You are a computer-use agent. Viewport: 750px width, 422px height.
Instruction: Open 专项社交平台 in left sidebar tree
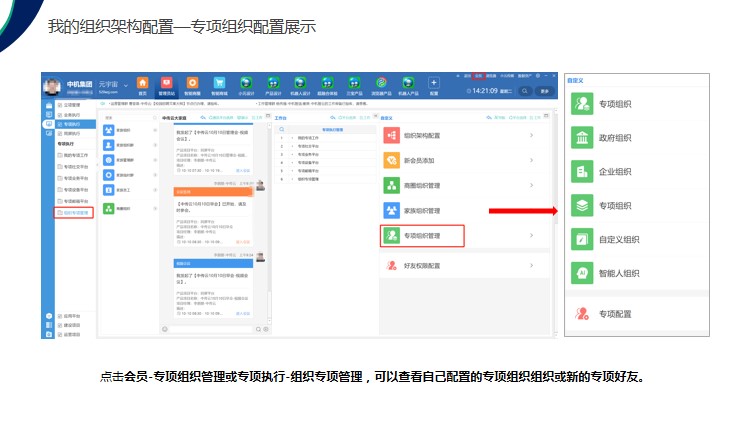[76, 167]
